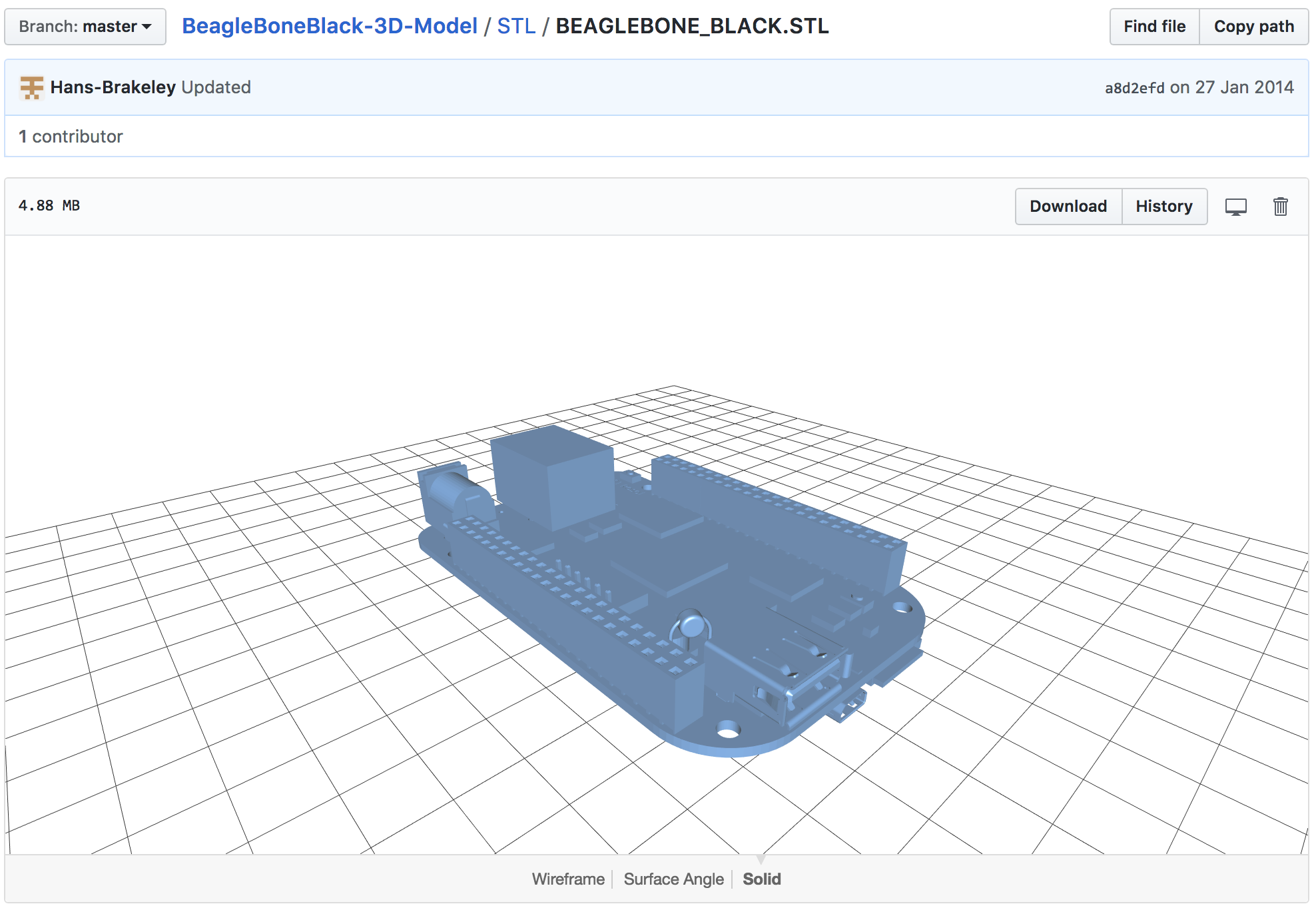Click the 27 Jan 2014 date
Screen dimensions: 1316x910
1244,87
